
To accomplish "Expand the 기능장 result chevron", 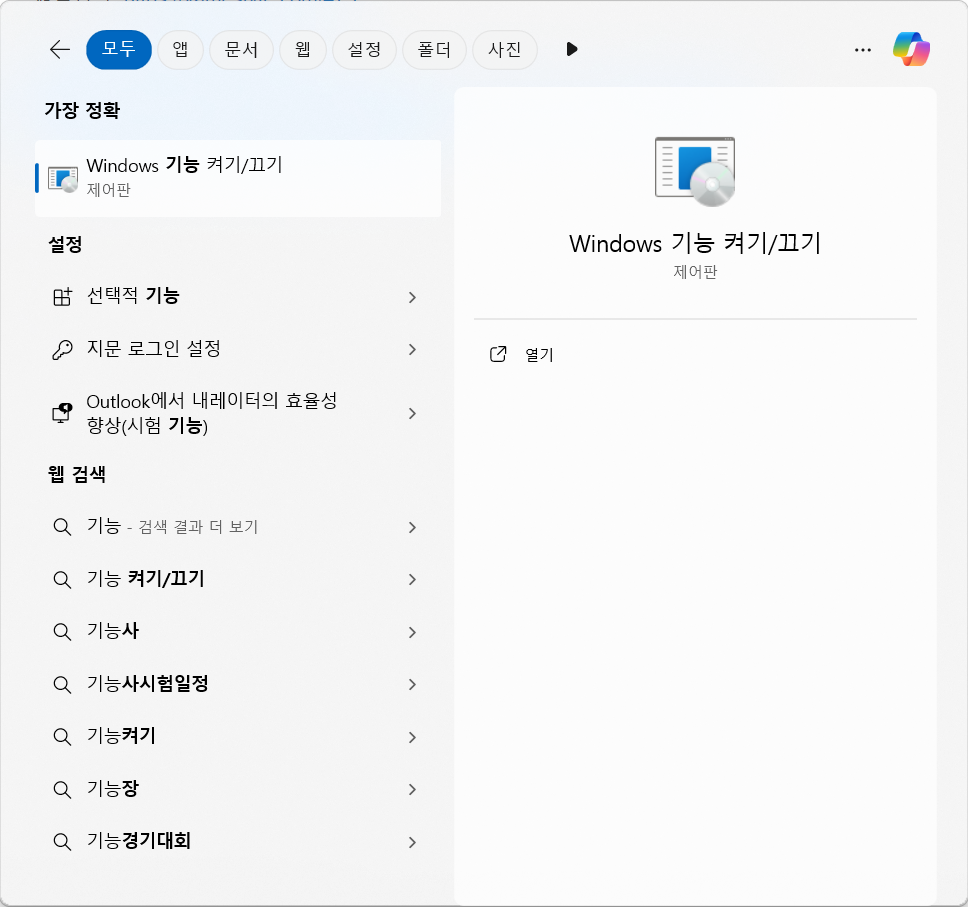I will [x=412, y=789].
